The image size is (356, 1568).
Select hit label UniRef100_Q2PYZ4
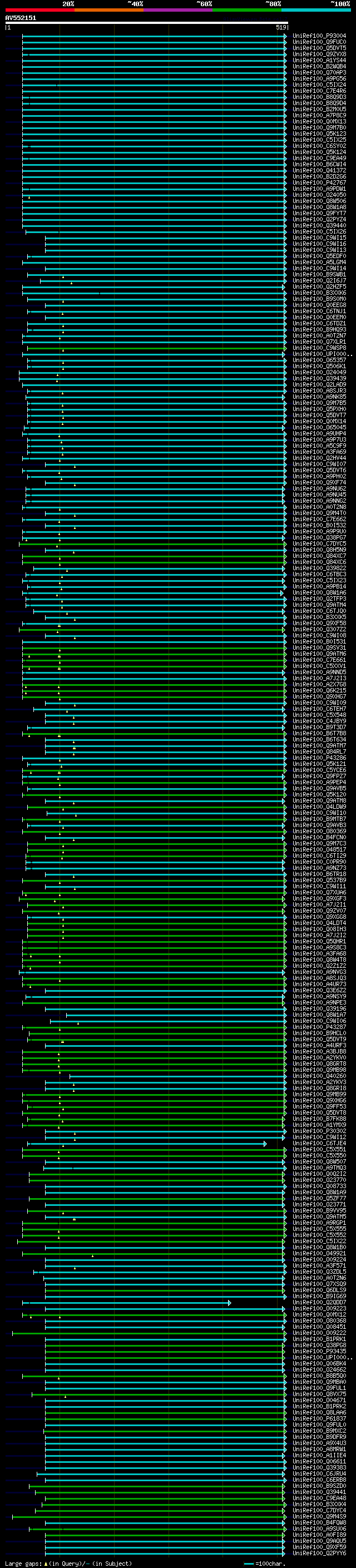point(319,220)
